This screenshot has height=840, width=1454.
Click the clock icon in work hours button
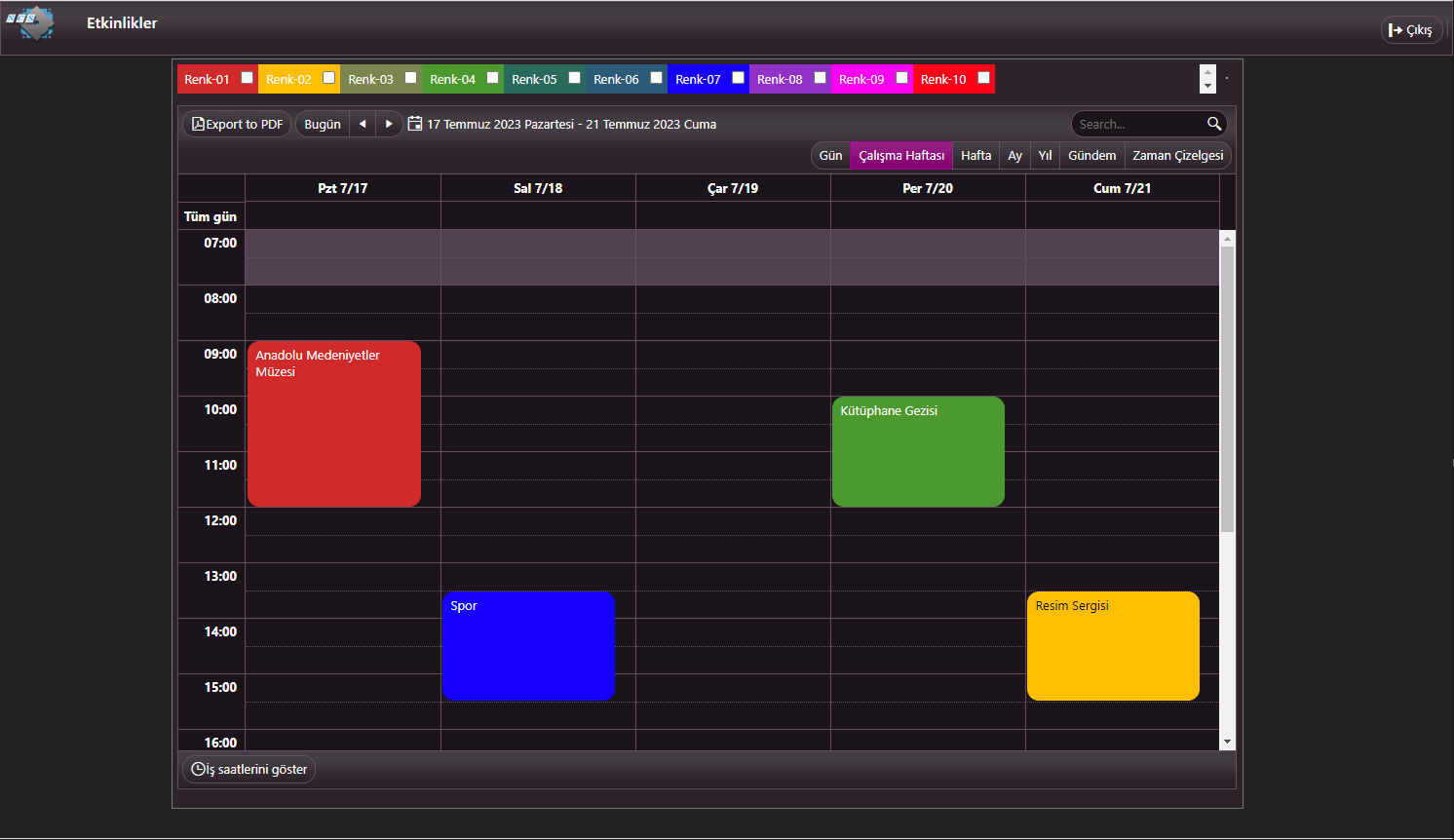198,769
